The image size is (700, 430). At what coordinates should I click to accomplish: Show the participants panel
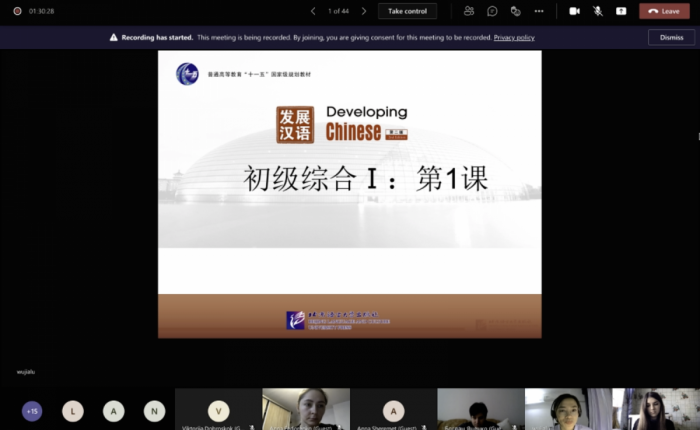coord(469,11)
